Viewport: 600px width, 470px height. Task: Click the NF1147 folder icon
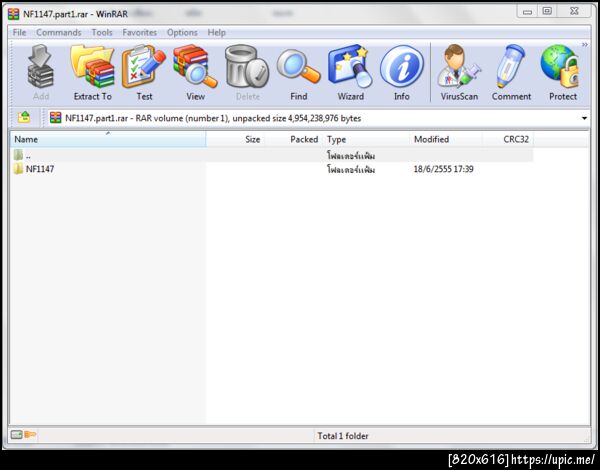coord(18,168)
